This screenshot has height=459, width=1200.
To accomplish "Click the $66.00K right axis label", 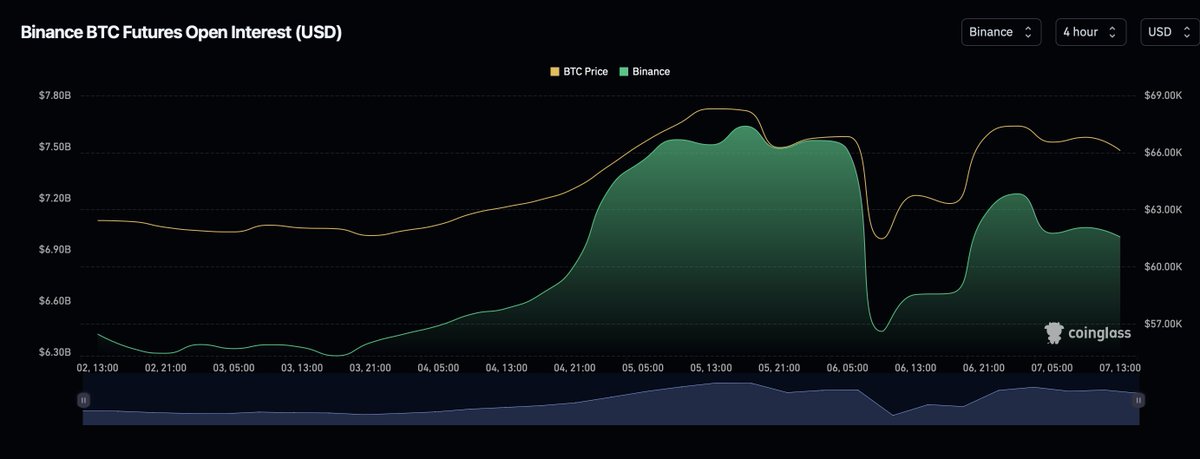I will coord(1164,153).
